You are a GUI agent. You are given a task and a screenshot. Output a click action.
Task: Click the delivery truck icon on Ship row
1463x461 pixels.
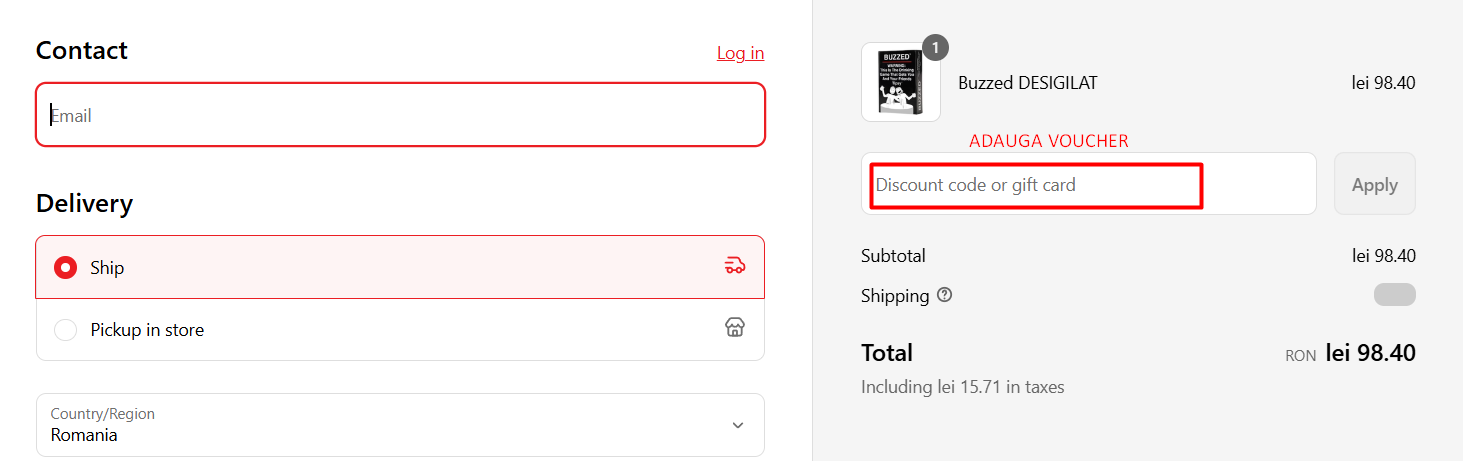pyautogui.click(x=735, y=266)
